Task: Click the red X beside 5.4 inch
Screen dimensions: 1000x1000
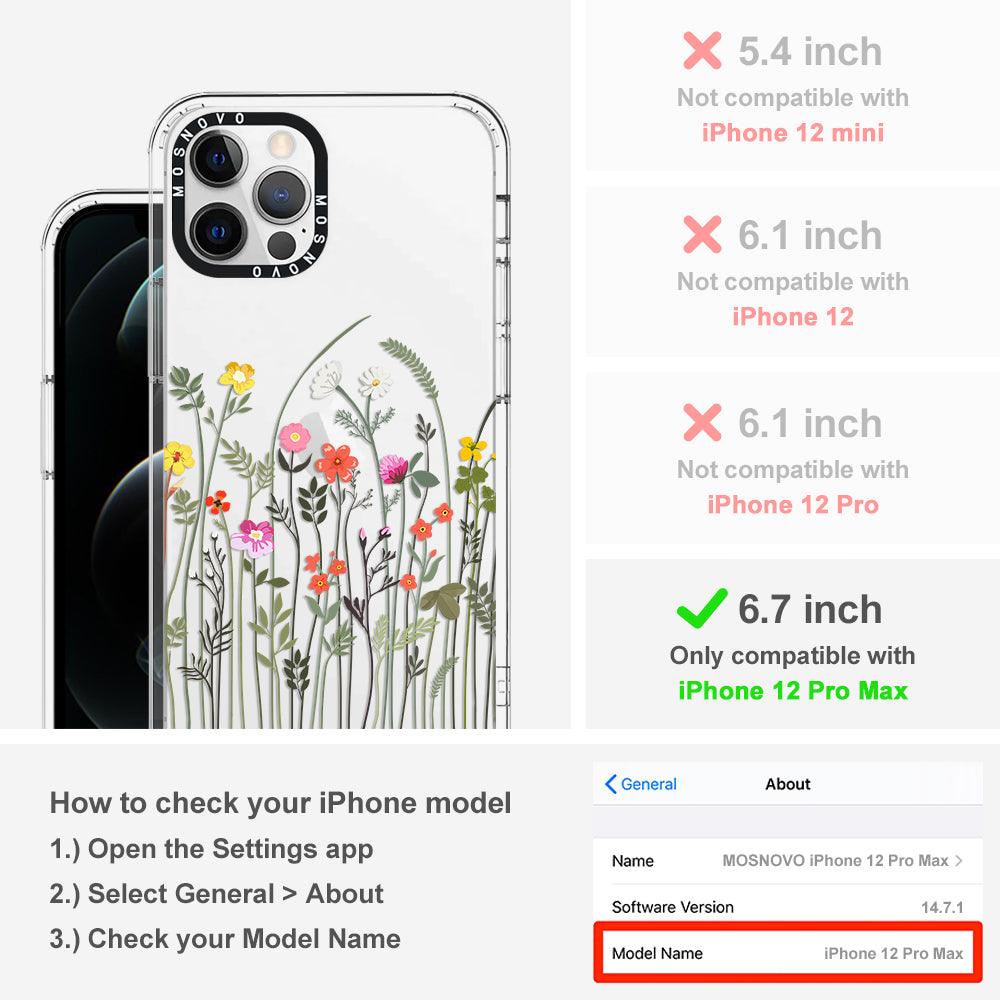Action: (702, 50)
